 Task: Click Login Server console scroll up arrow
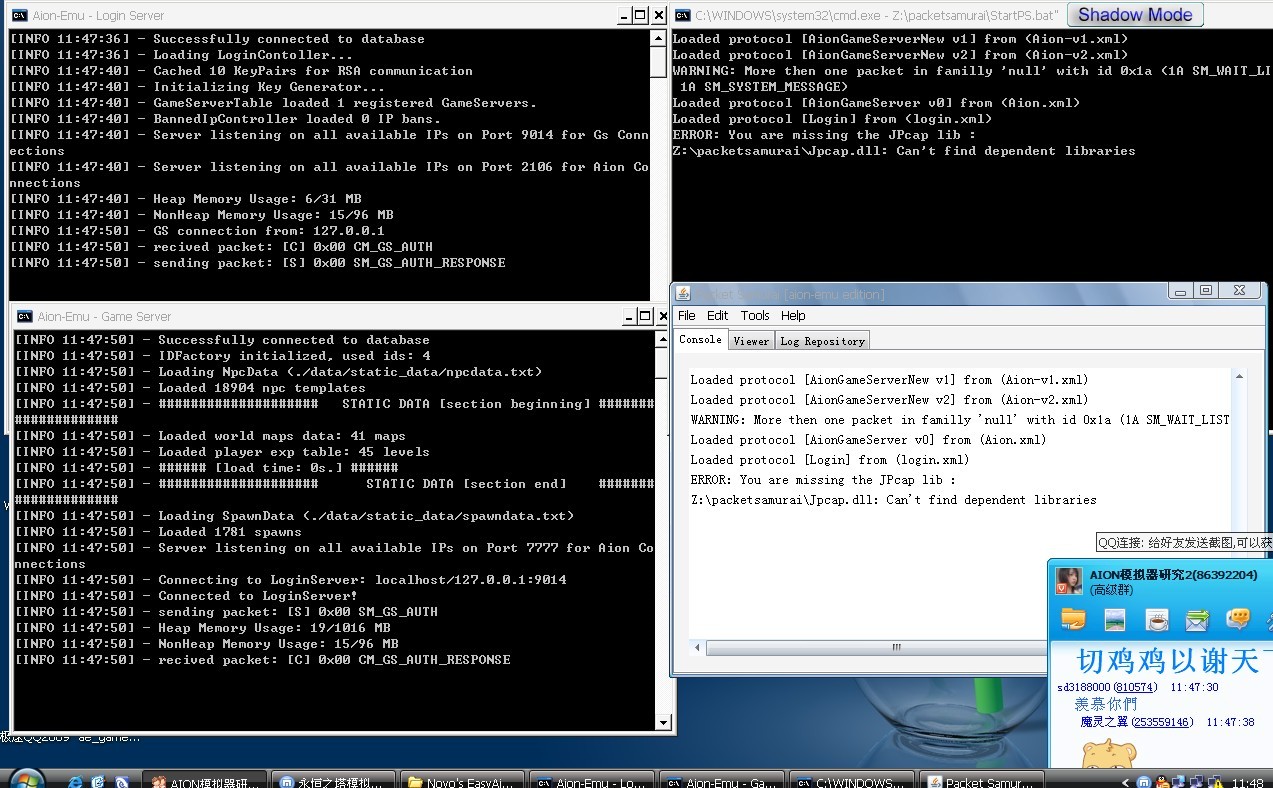[658, 38]
